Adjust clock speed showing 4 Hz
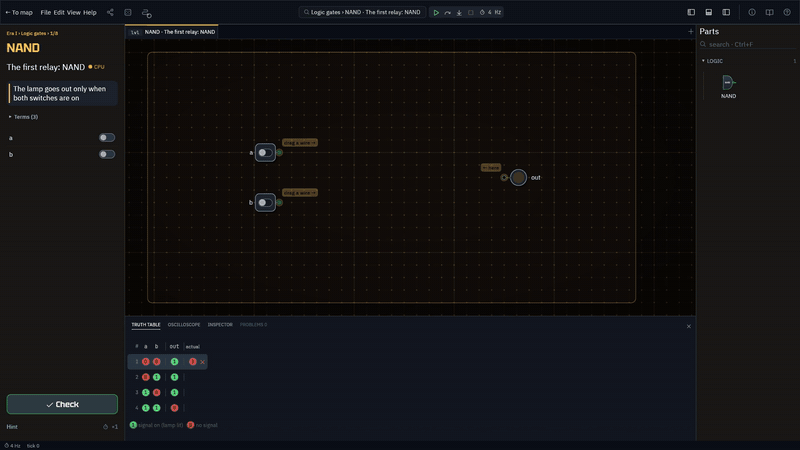Viewport: 800px width, 450px height. click(x=490, y=12)
